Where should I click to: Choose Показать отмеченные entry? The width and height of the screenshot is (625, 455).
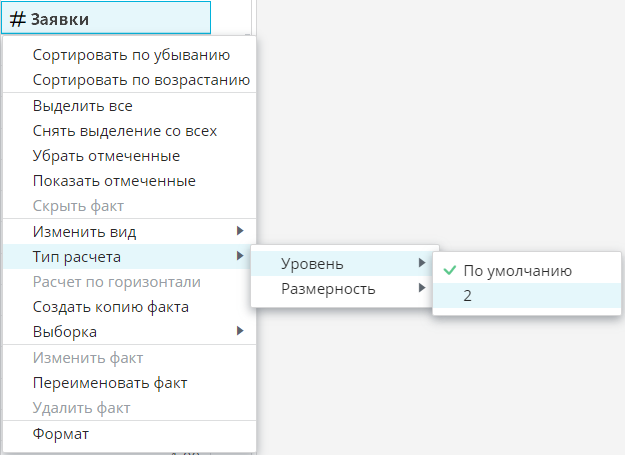tap(114, 181)
